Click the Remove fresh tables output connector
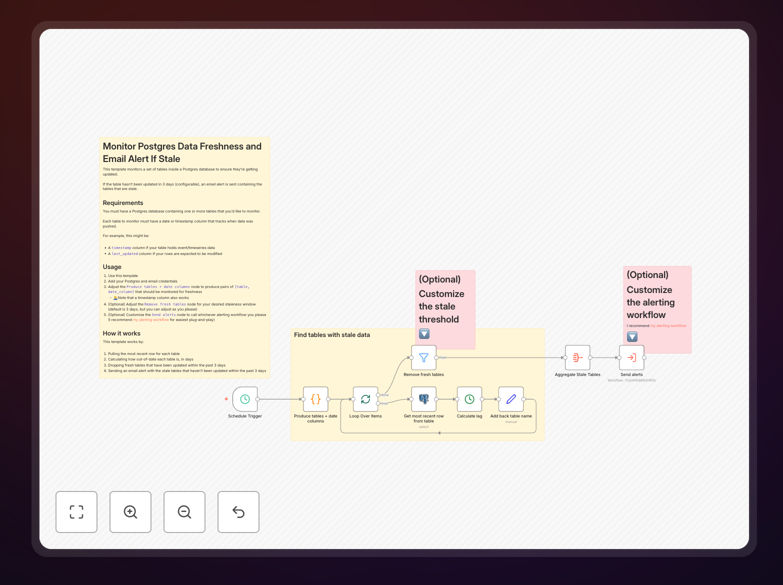 click(436, 358)
